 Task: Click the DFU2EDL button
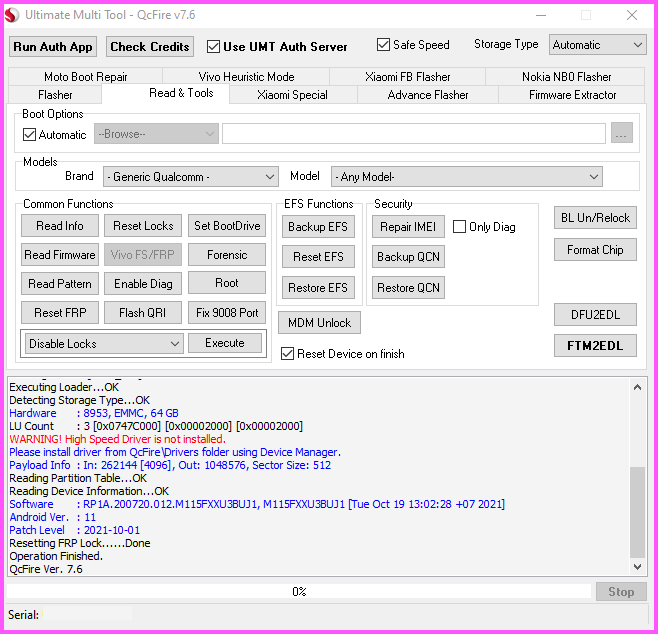pos(595,315)
